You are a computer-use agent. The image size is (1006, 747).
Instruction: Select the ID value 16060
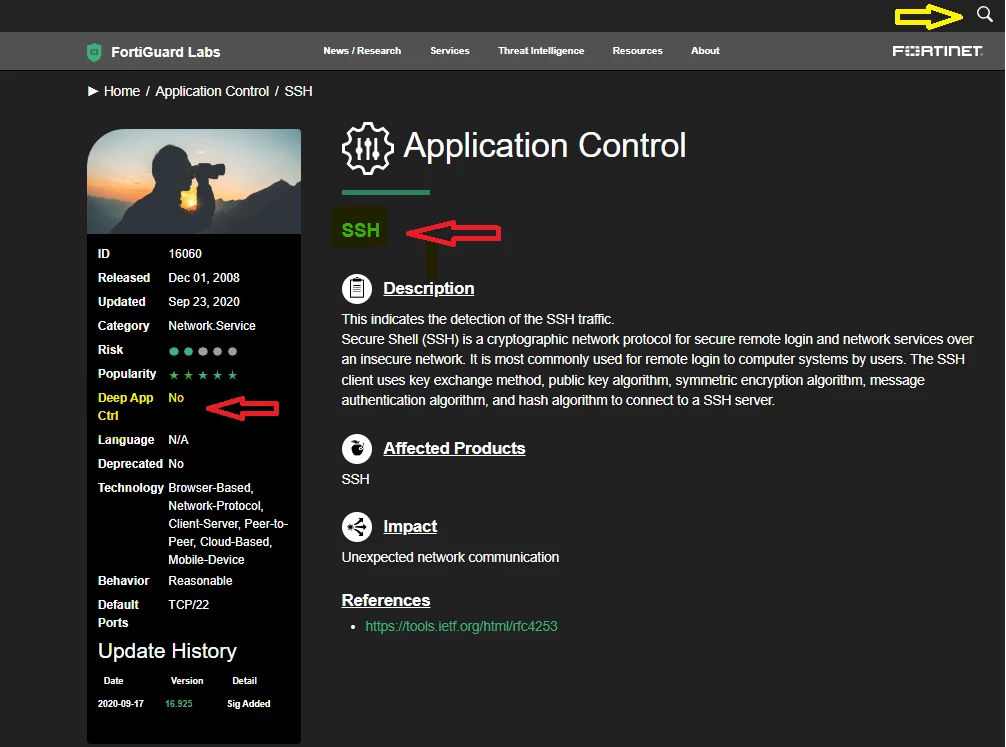pyautogui.click(x=185, y=254)
